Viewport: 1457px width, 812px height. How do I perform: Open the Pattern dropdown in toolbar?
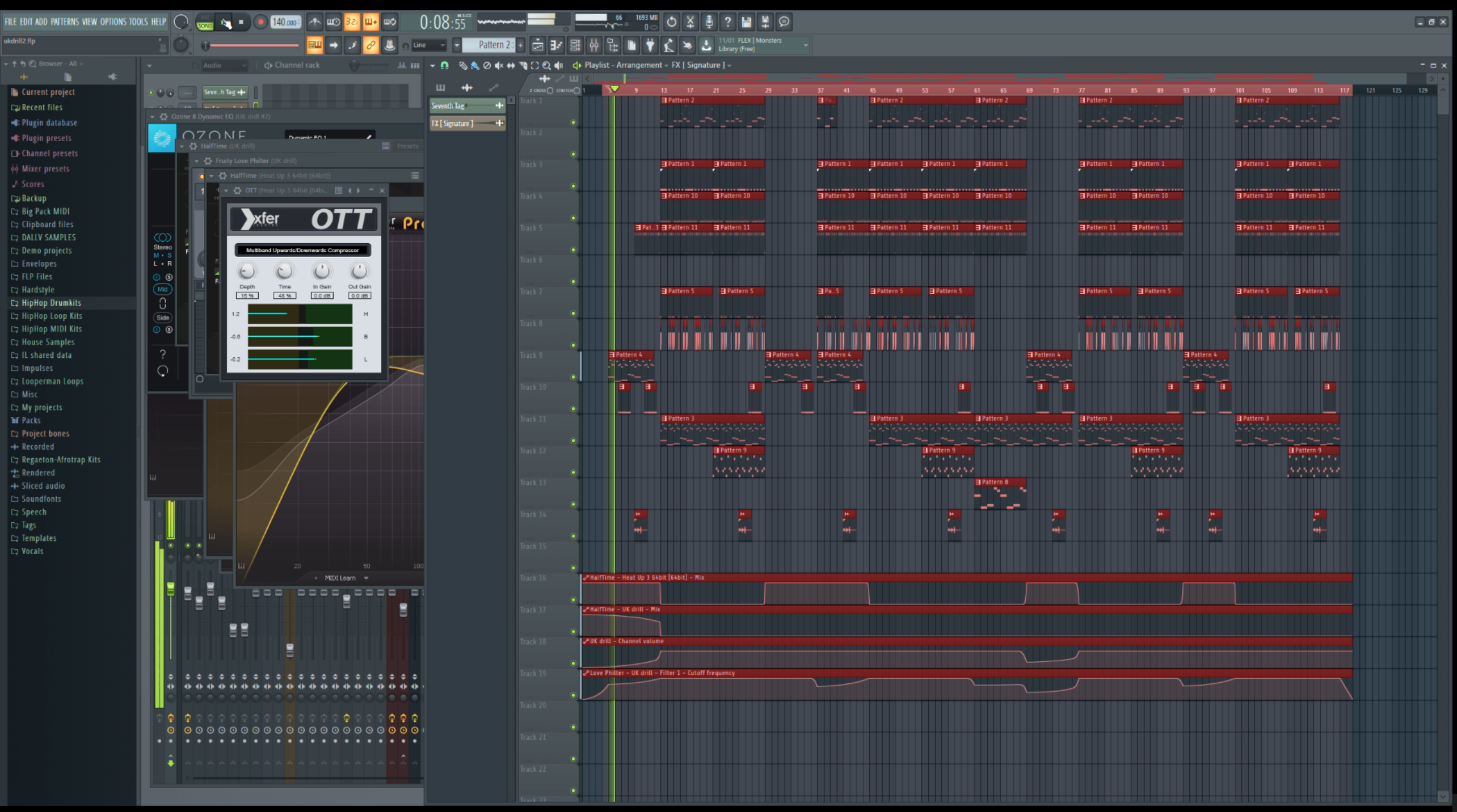[x=494, y=45]
